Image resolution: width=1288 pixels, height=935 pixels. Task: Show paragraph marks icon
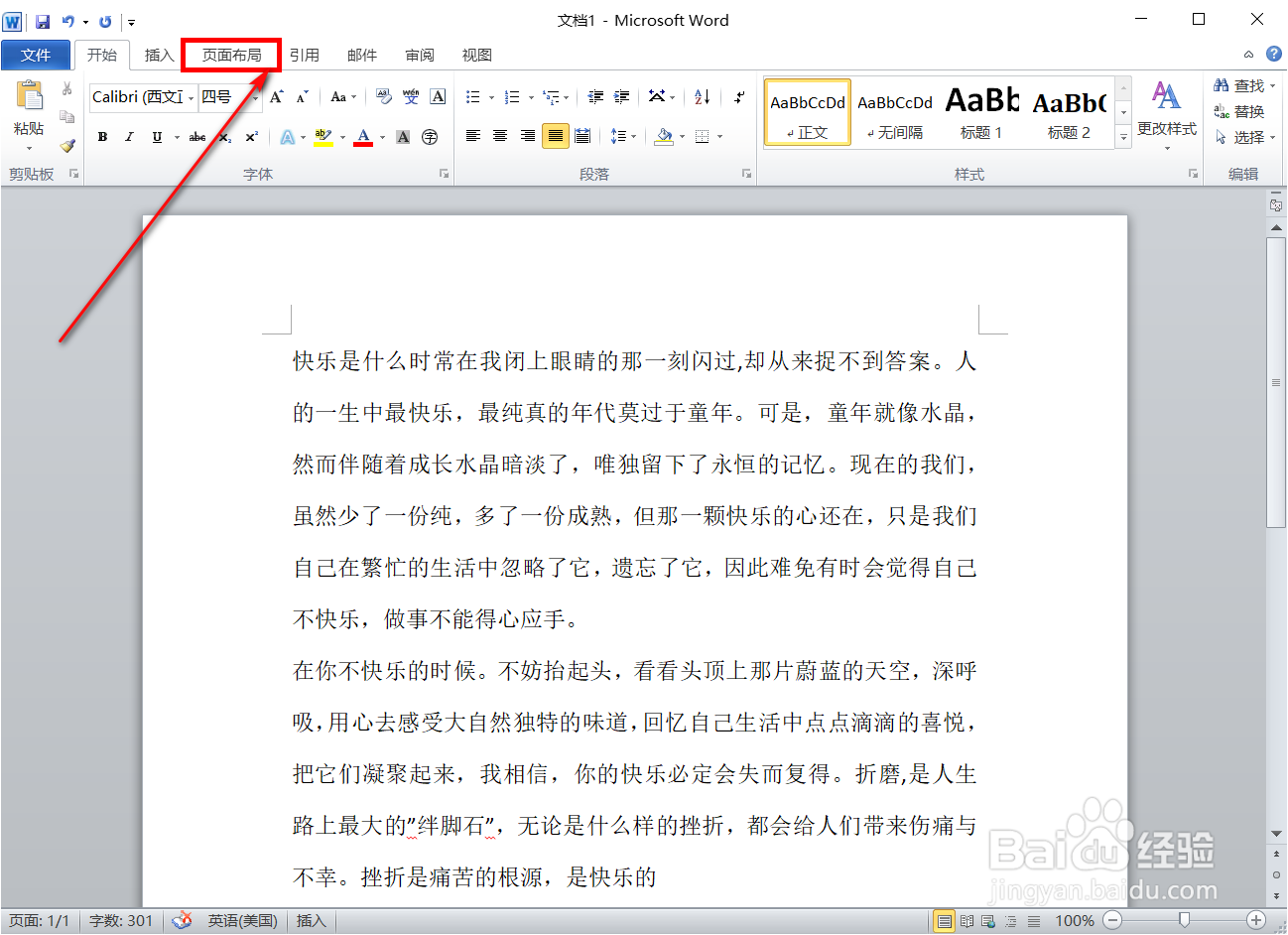(x=739, y=96)
